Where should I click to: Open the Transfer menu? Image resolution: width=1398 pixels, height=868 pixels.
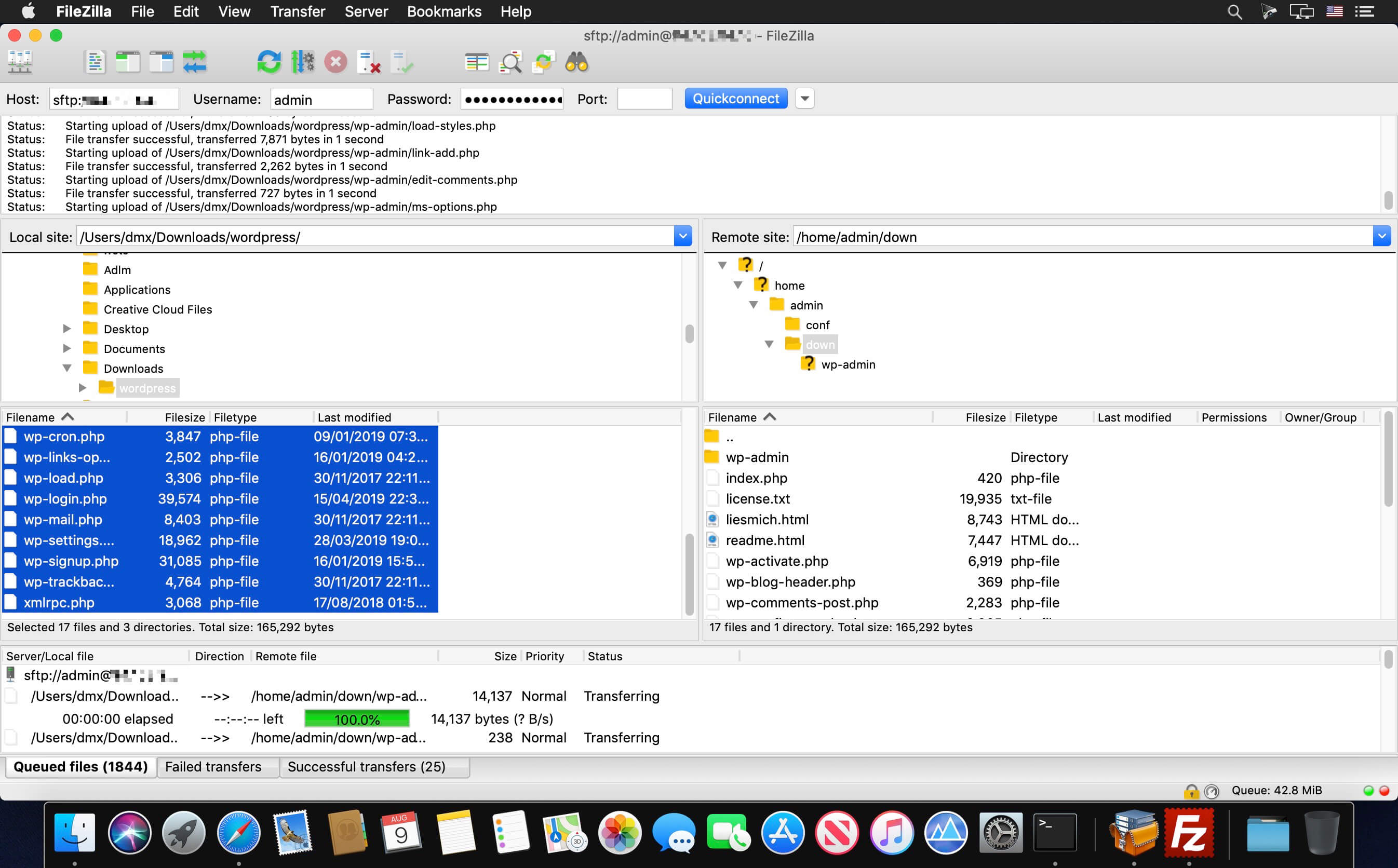tap(298, 11)
